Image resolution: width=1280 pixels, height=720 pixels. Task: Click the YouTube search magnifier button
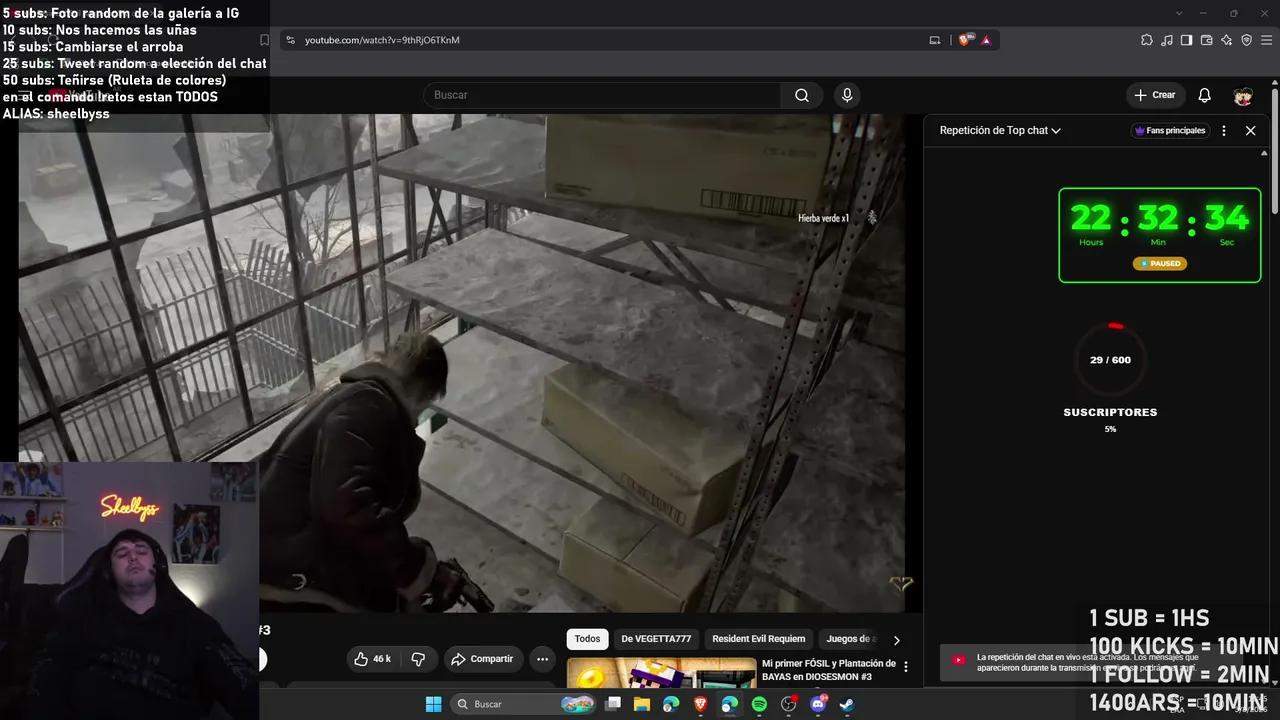802,95
